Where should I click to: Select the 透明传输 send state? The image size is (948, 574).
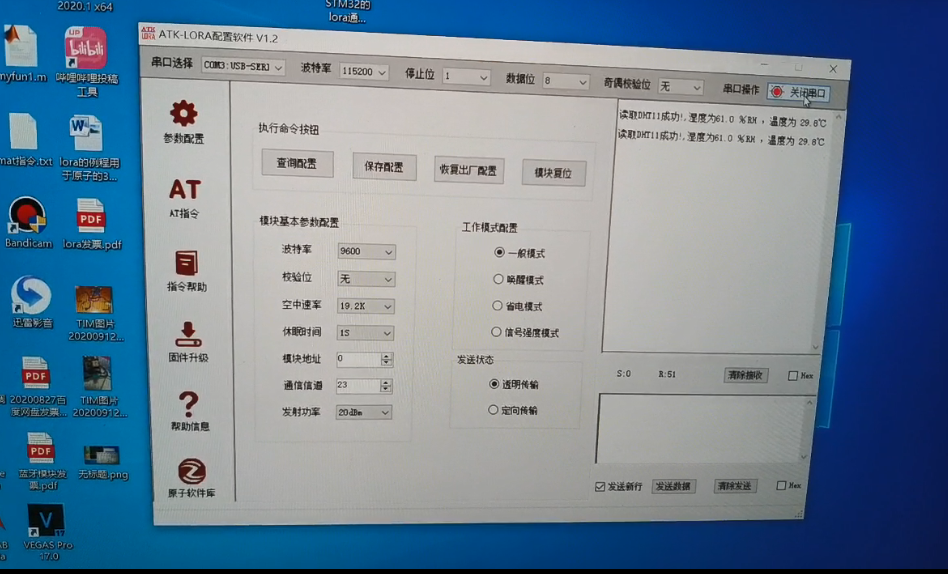[x=494, y=383]
